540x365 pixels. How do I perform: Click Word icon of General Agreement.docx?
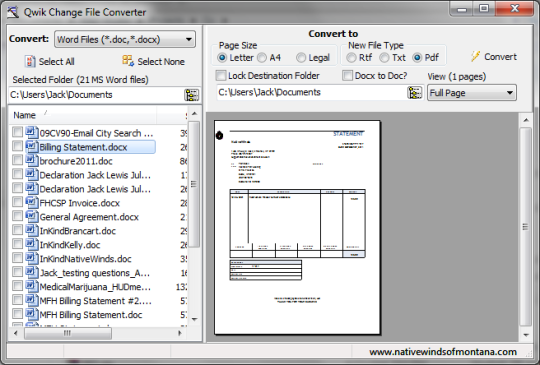click(31, 216)
